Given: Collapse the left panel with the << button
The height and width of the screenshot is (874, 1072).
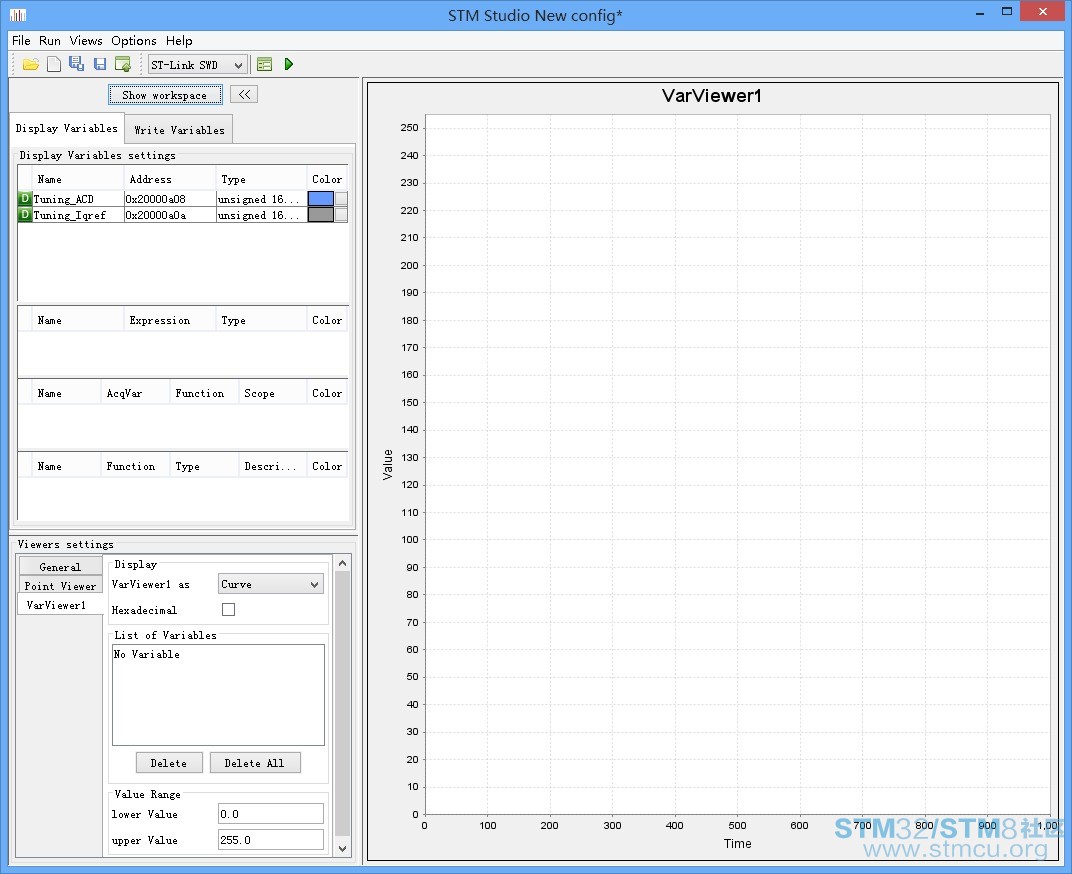Looking at the screenshot, I should tap(244, 94).
